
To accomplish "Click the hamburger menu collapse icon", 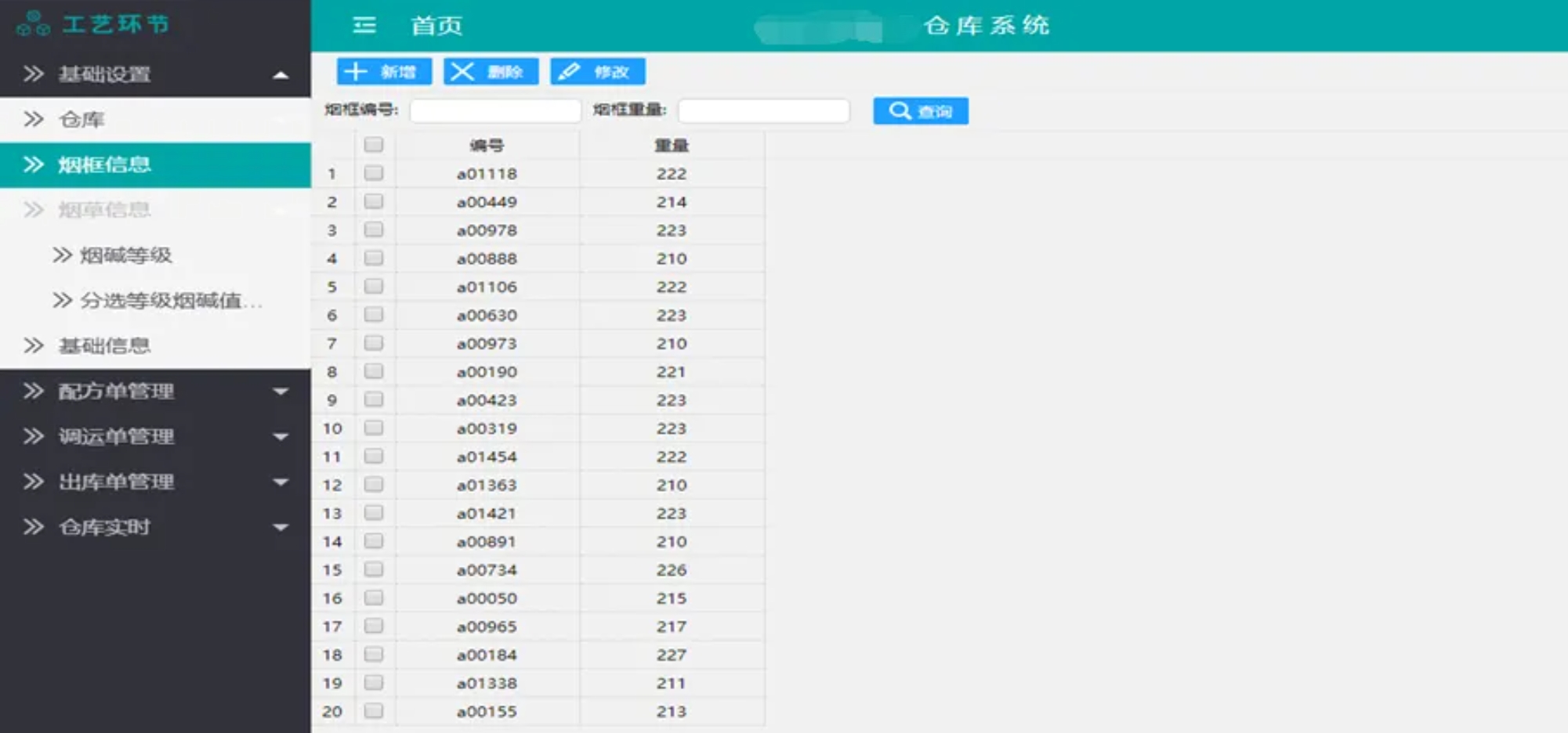I will click(x=364, y=26).
